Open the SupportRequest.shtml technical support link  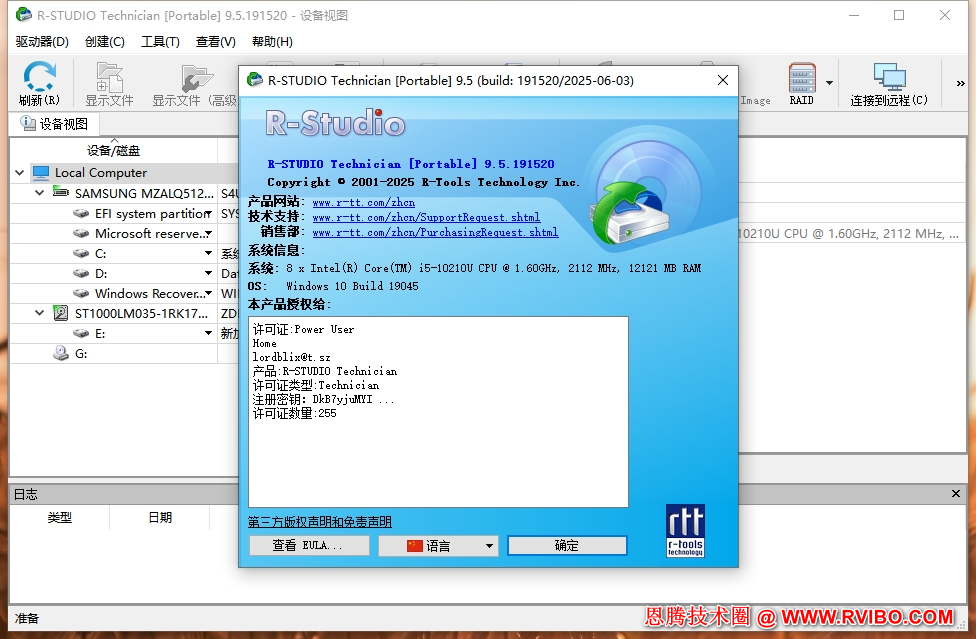(x=426, y=217)
